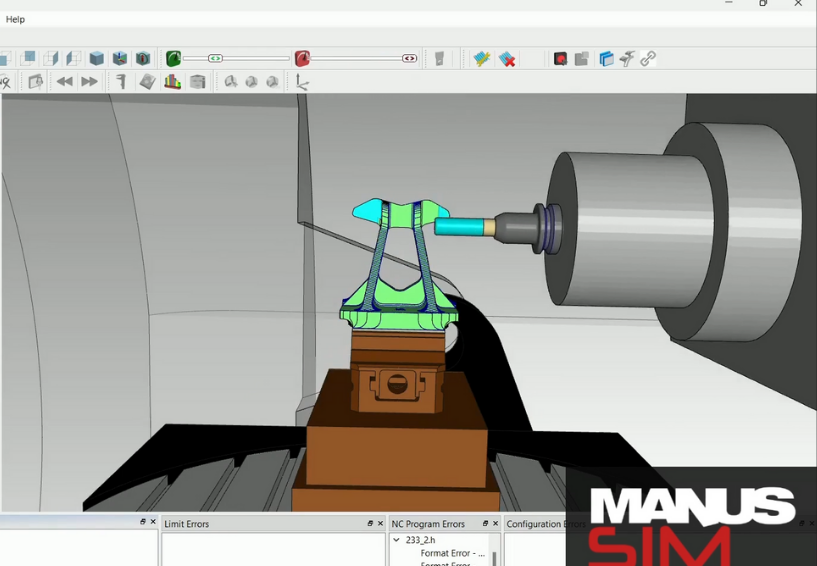Screen dimensions: 817x566
Task: Collapse the 233_2.h tree node
Action: coord(396,540)
